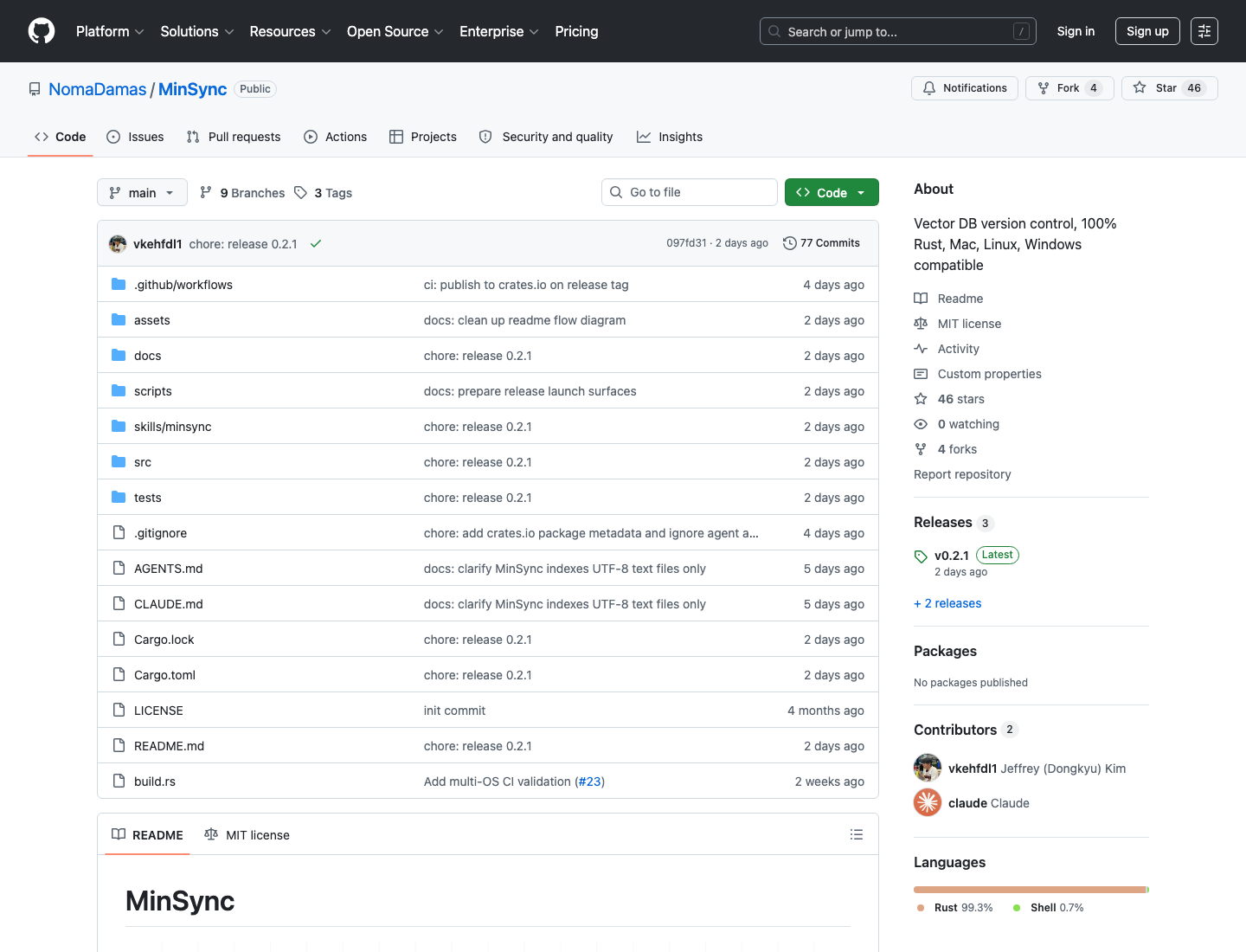Open README outline list icon
Screen dimensions: 1246x952
(857, 834)
